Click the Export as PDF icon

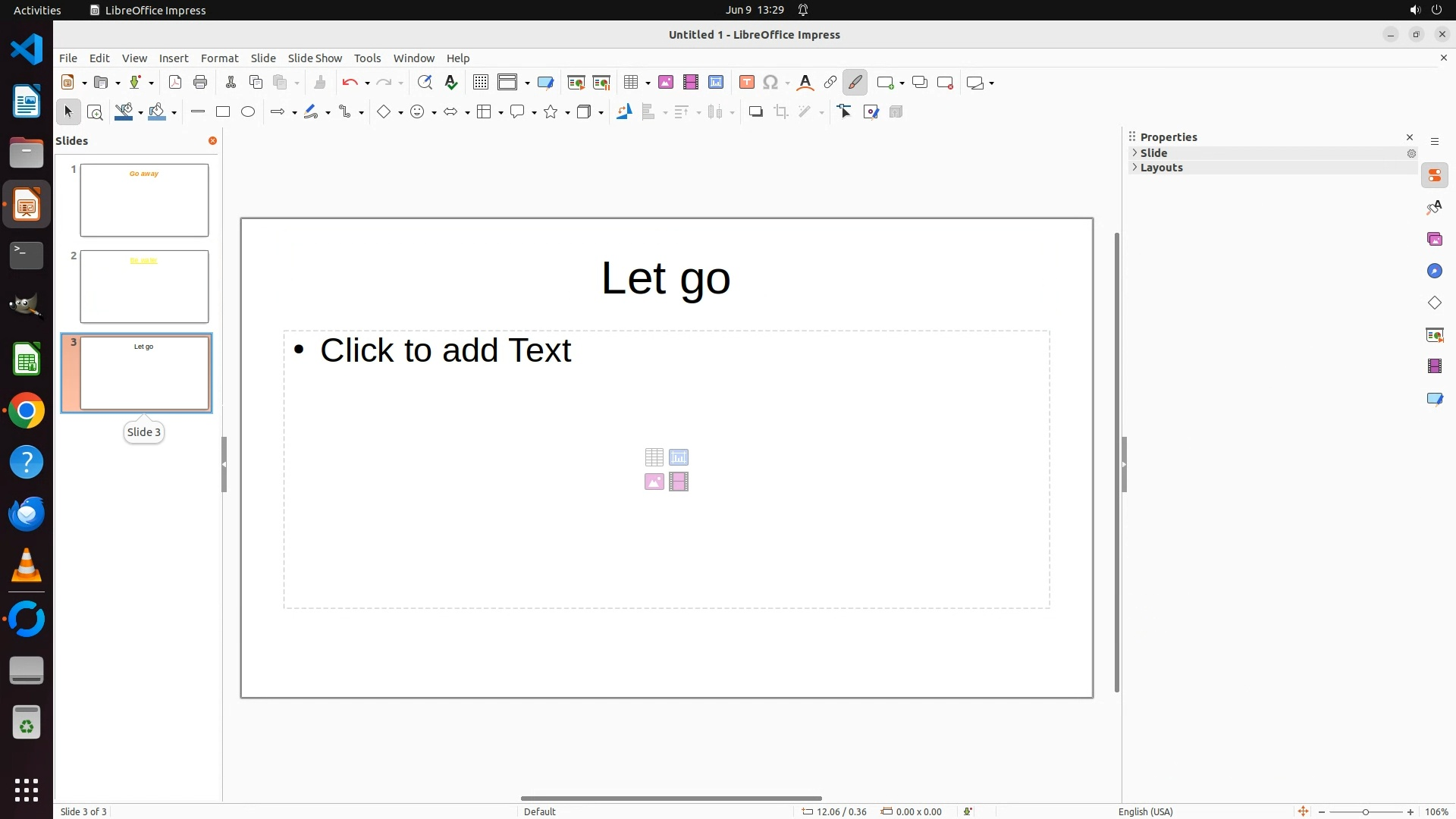click(x=175, y=83)
